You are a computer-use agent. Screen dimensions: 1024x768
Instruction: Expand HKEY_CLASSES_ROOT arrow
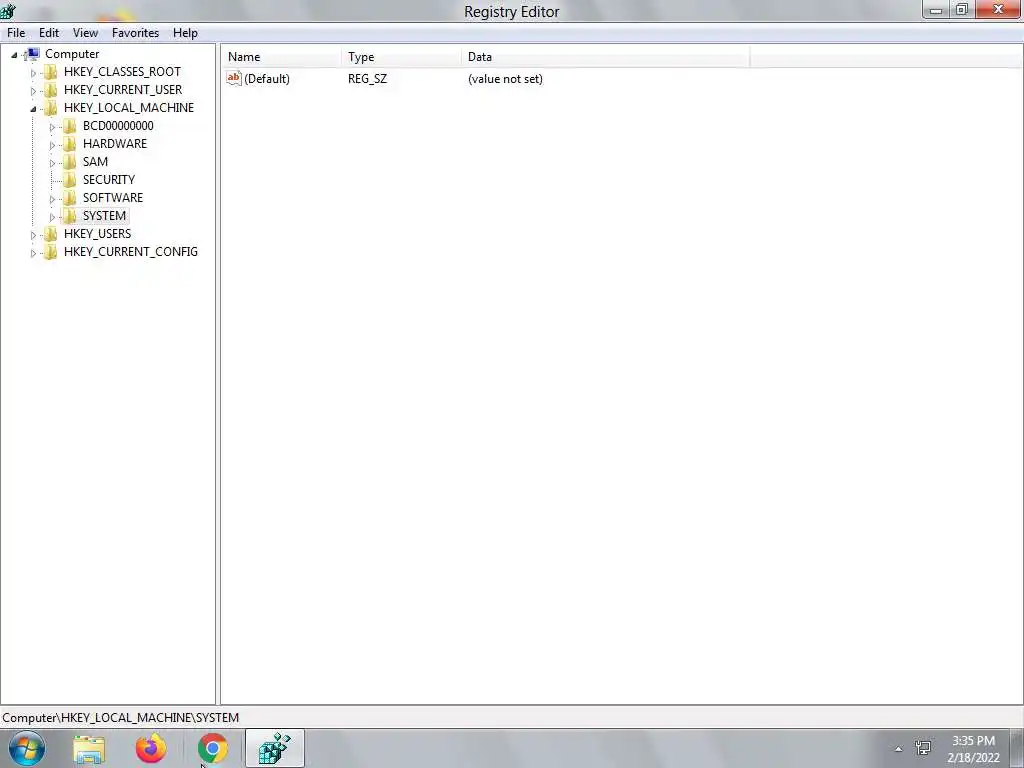(33, 73)
